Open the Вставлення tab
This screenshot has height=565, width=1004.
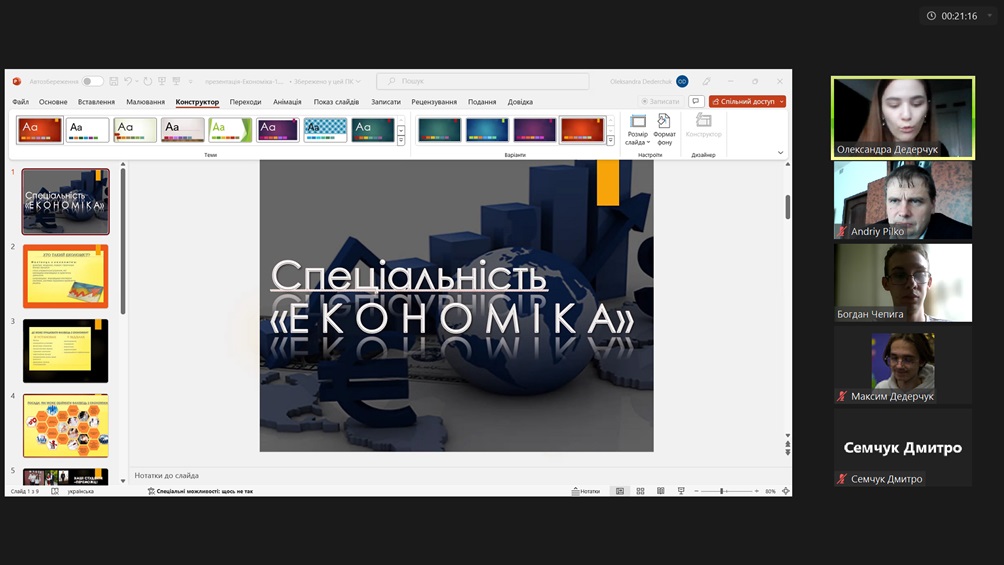click(96, 102)
